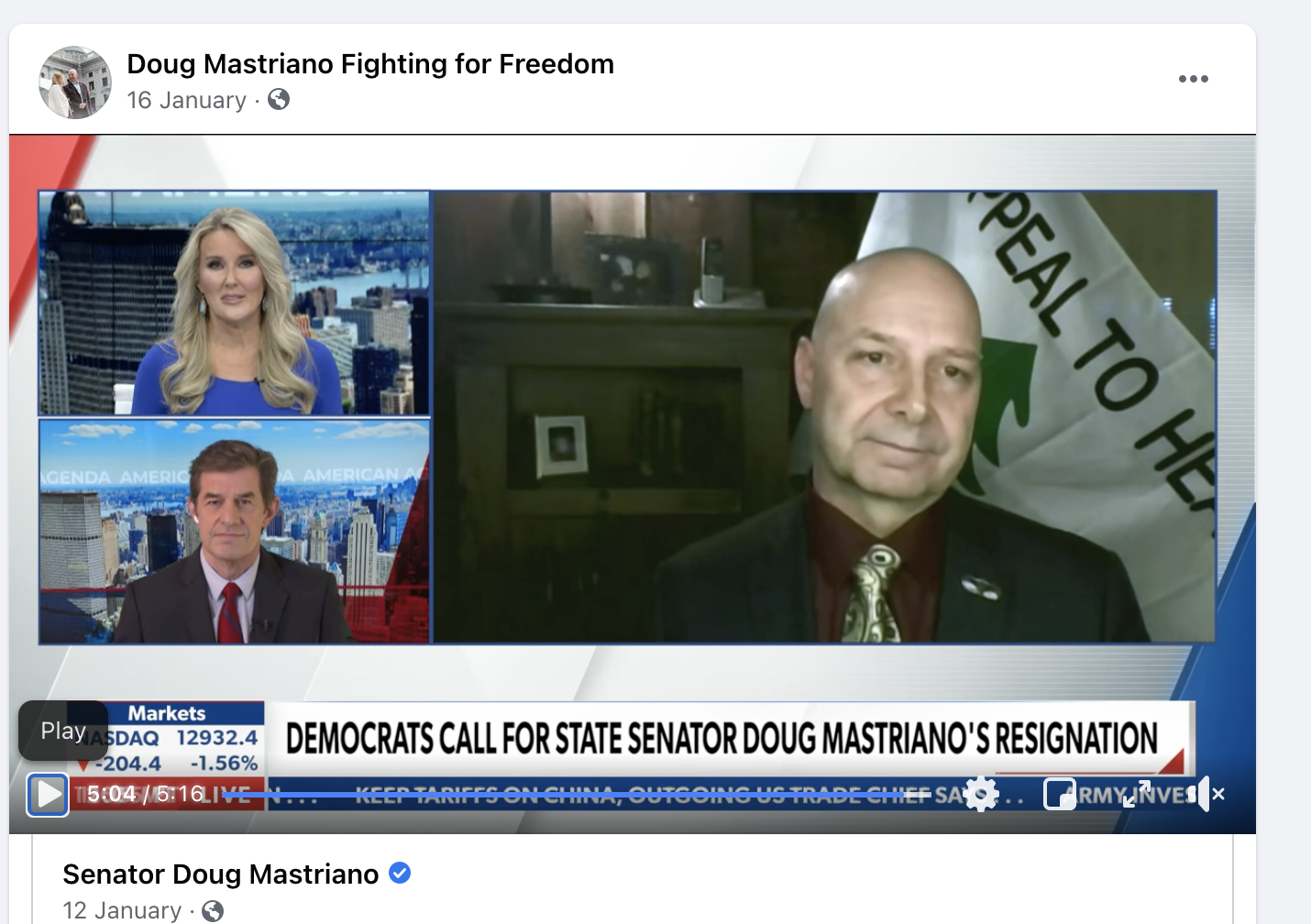Click the blue verified badge
This screenshot has width=1311, height=924.
click(x=400, y=873)
